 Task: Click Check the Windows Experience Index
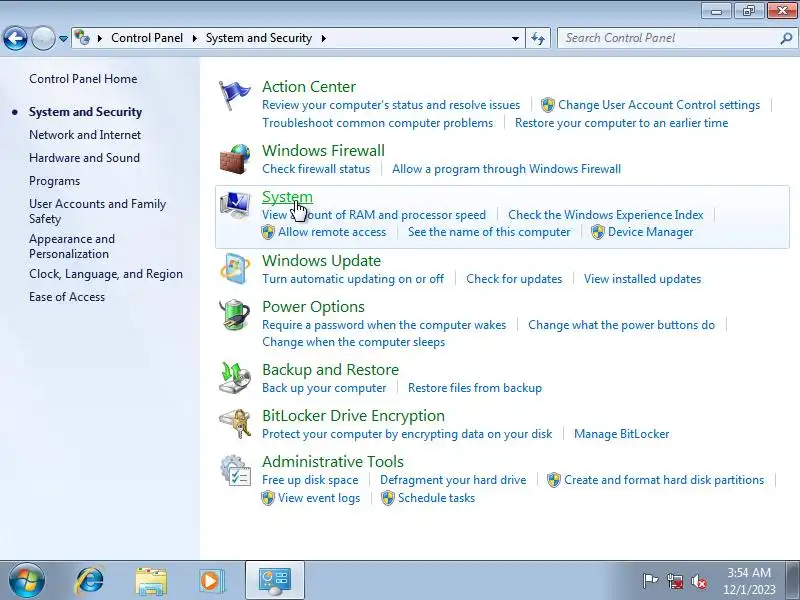[606, 215]
